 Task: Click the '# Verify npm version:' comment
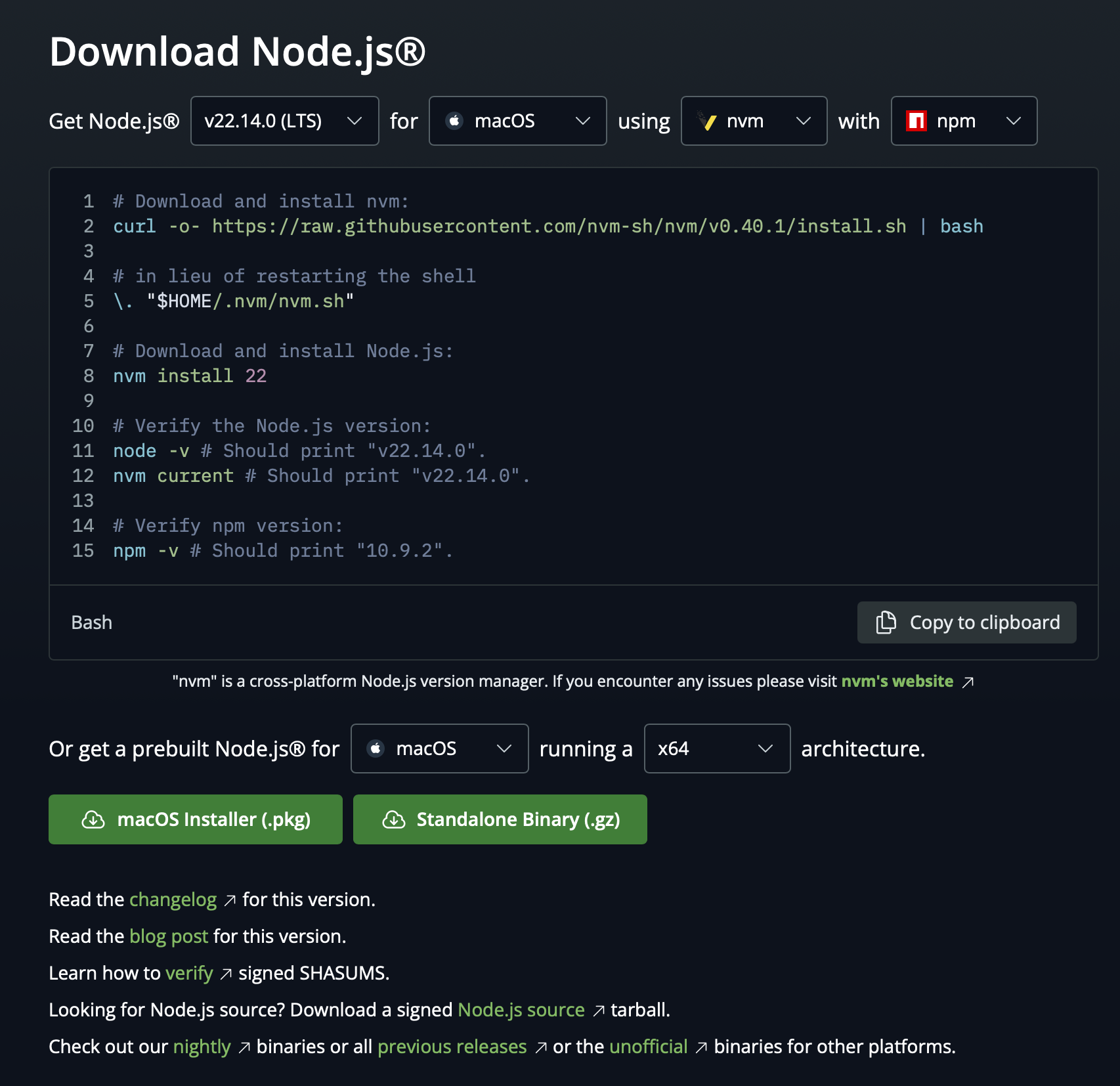tap(228, 526)
